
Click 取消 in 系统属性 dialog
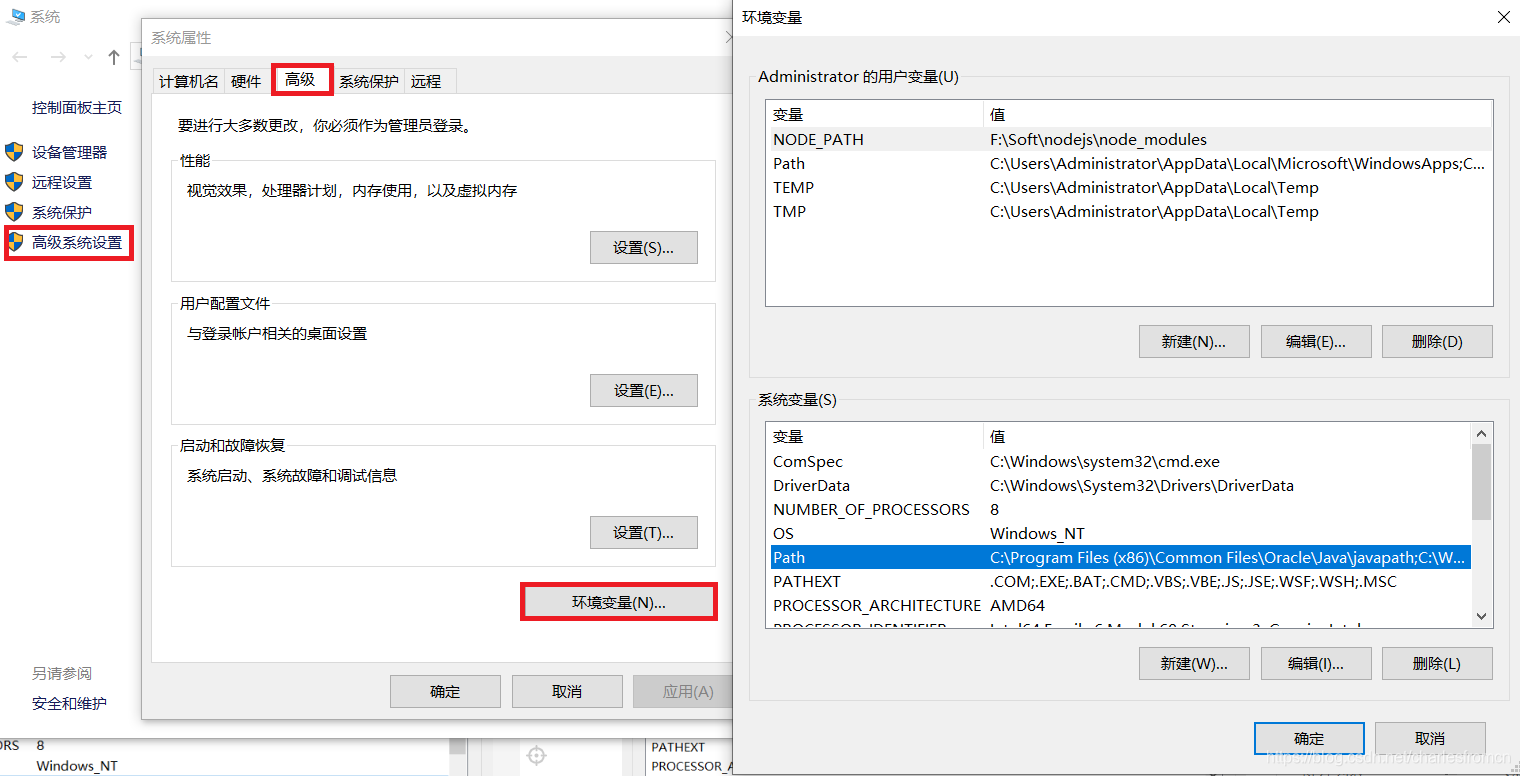point(567,691)
